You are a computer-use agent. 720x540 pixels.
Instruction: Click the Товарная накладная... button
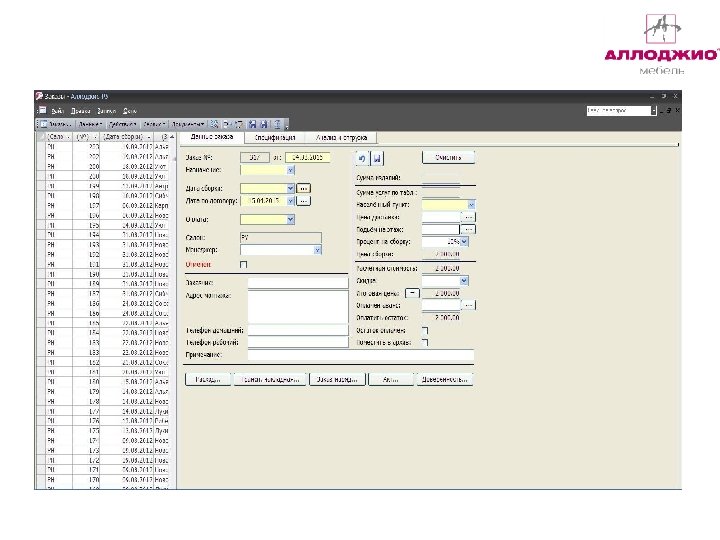click(270, 379)
